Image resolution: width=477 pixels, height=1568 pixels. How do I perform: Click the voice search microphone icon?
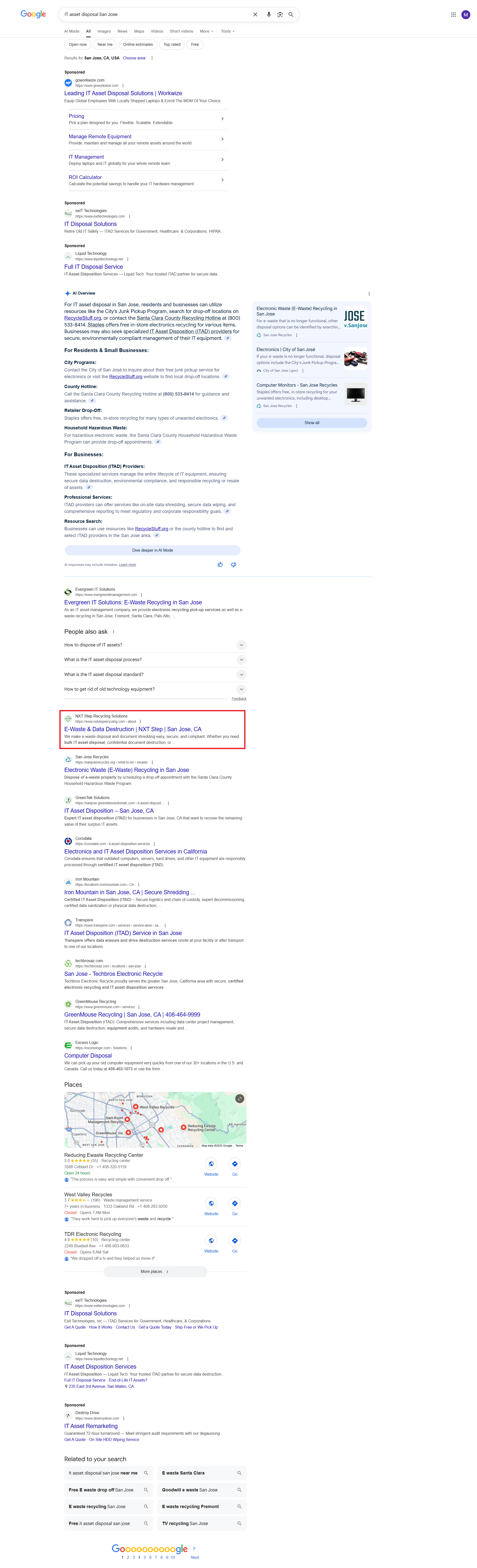pos(268,15)
